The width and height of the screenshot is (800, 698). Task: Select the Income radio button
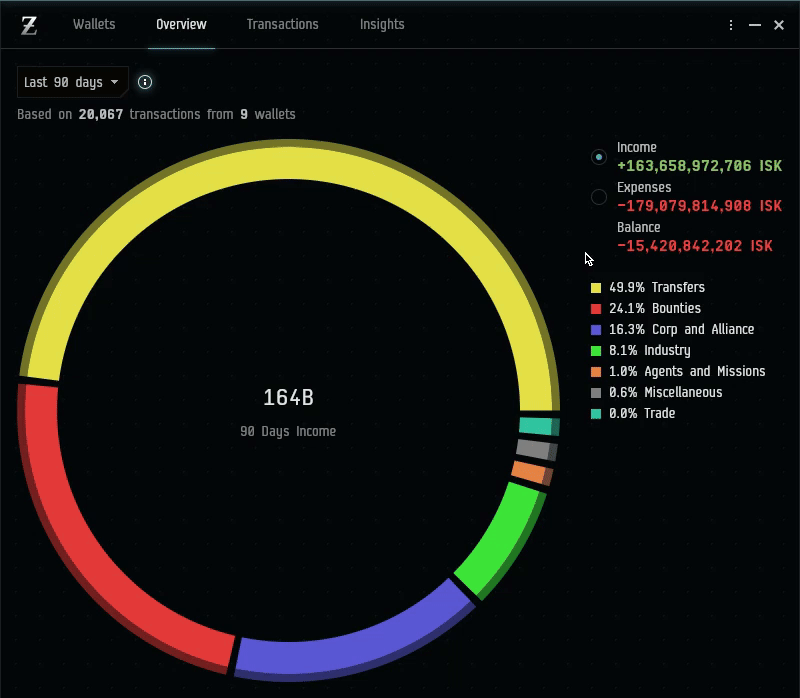pos(599,157)
